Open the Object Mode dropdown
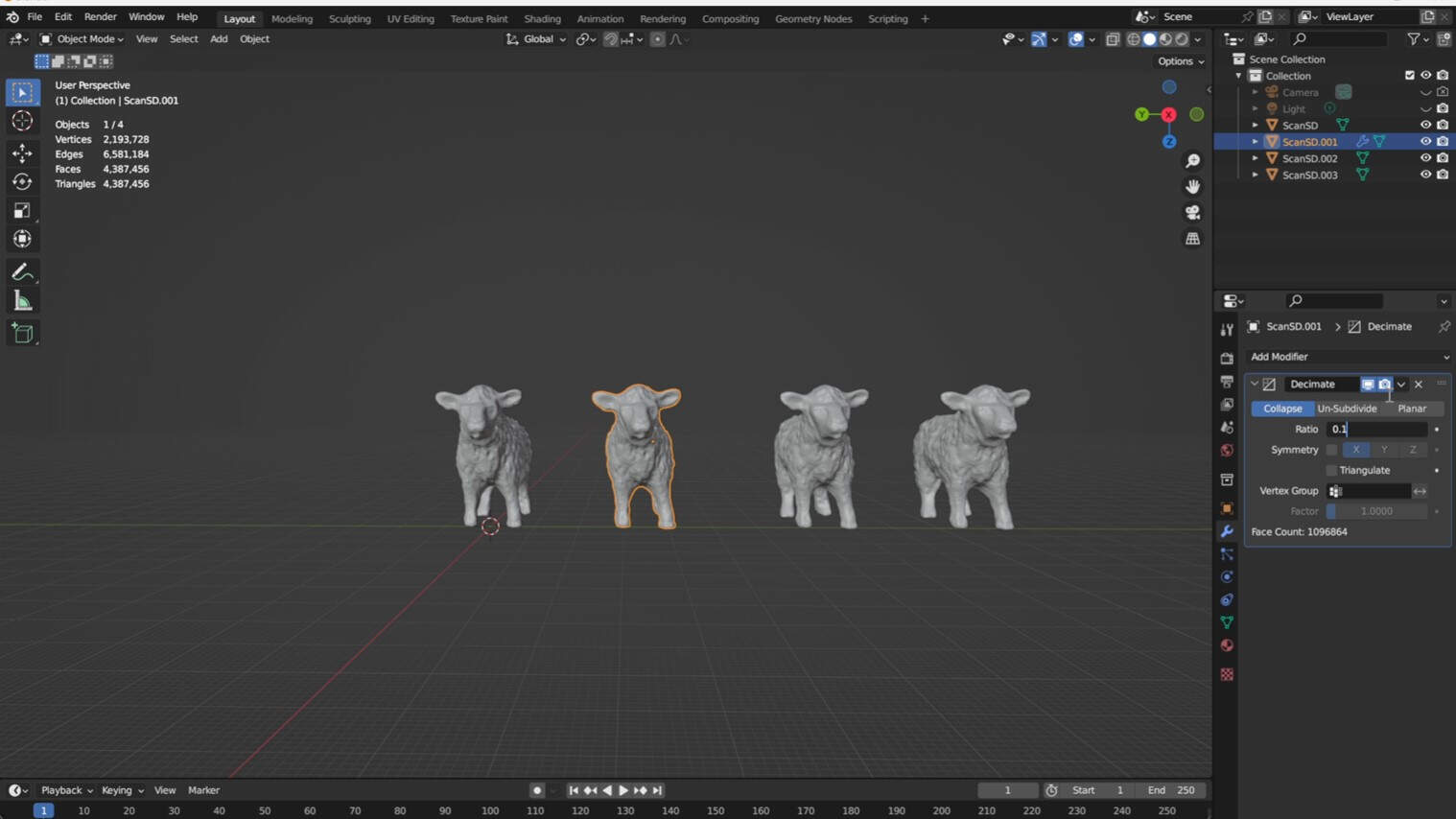 [x=82, y=39]
